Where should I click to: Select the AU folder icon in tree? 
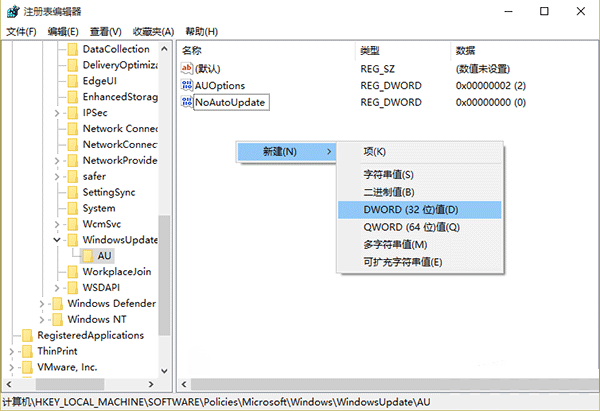coord(87,256)
